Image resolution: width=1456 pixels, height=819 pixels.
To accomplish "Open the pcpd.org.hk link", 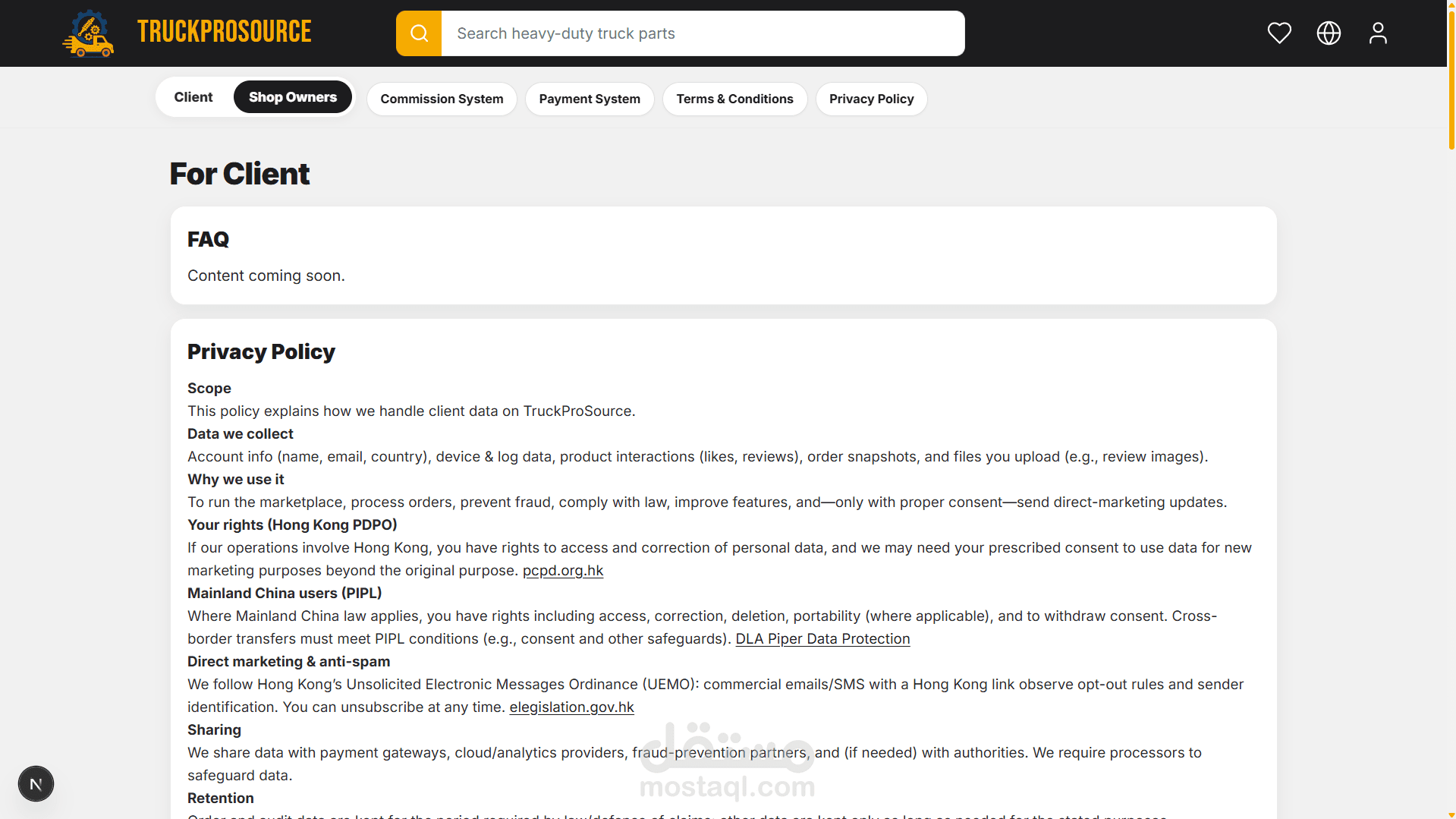I will tap(563, 571).
